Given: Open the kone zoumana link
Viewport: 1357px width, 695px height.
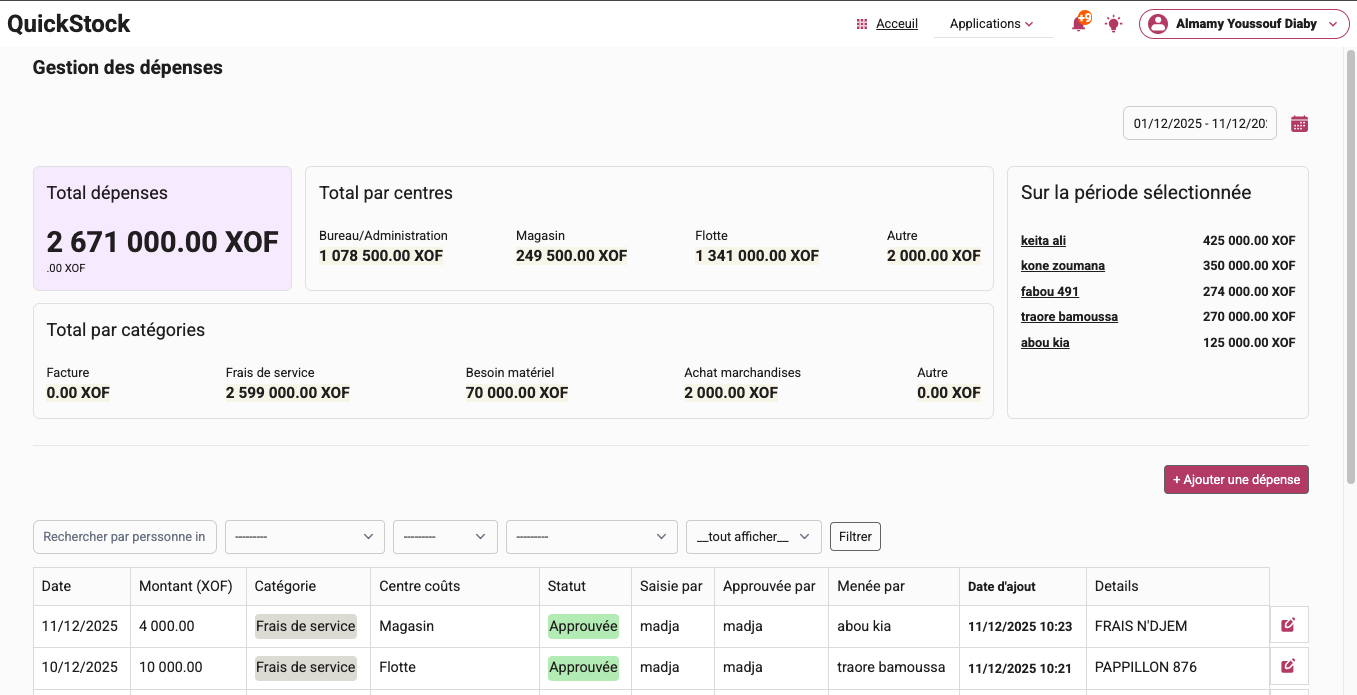Looking at the screenshot, I should coord(1062,266).
